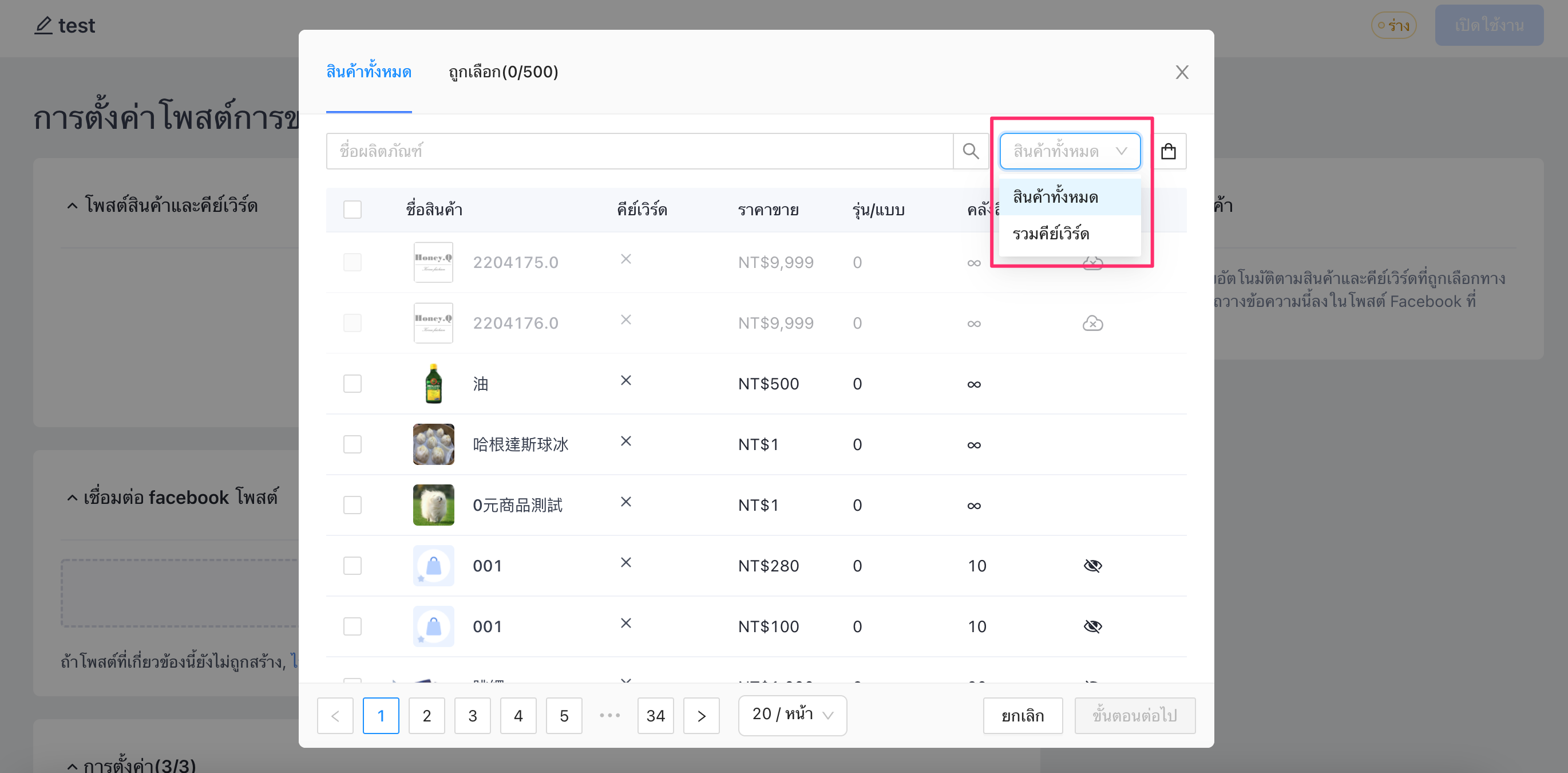The image size is (1568, 773).
Task: Collapse การตั้งค่า(3/3) section
Action: coord(72,766)
